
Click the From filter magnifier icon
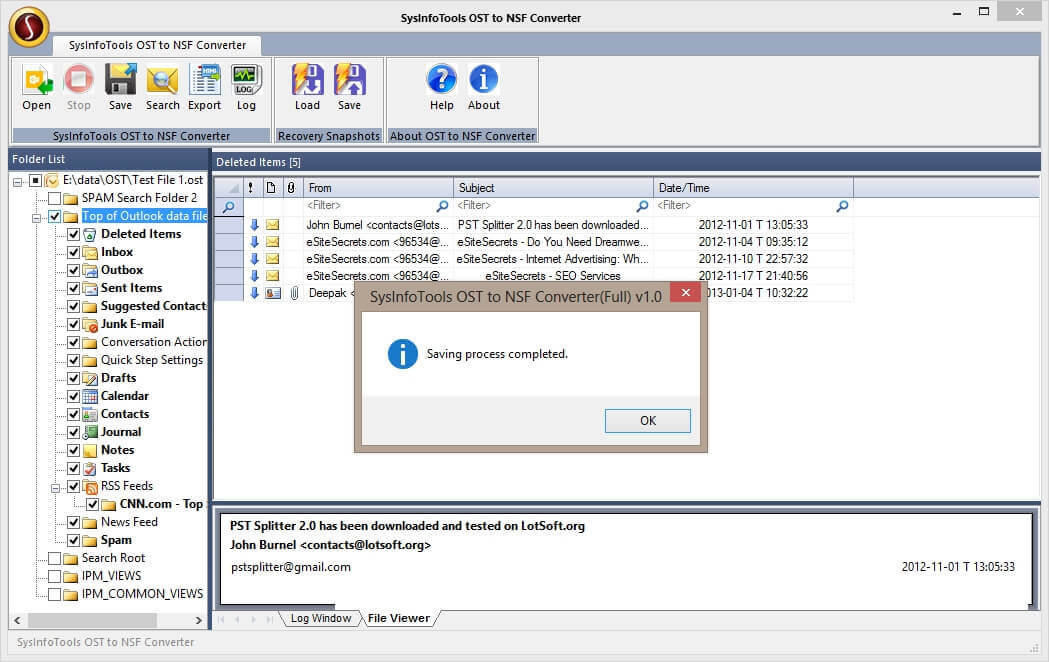click(x=442, y=206)
